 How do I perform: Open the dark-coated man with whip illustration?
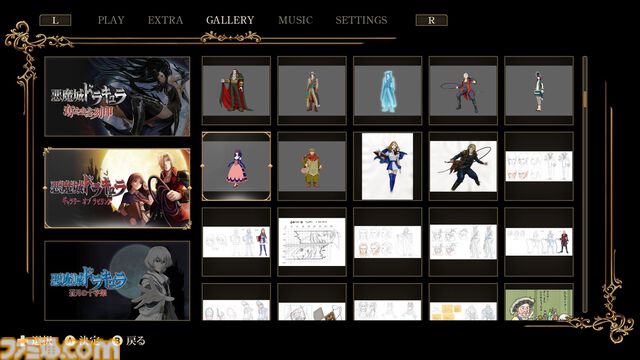tap(463, 166)
